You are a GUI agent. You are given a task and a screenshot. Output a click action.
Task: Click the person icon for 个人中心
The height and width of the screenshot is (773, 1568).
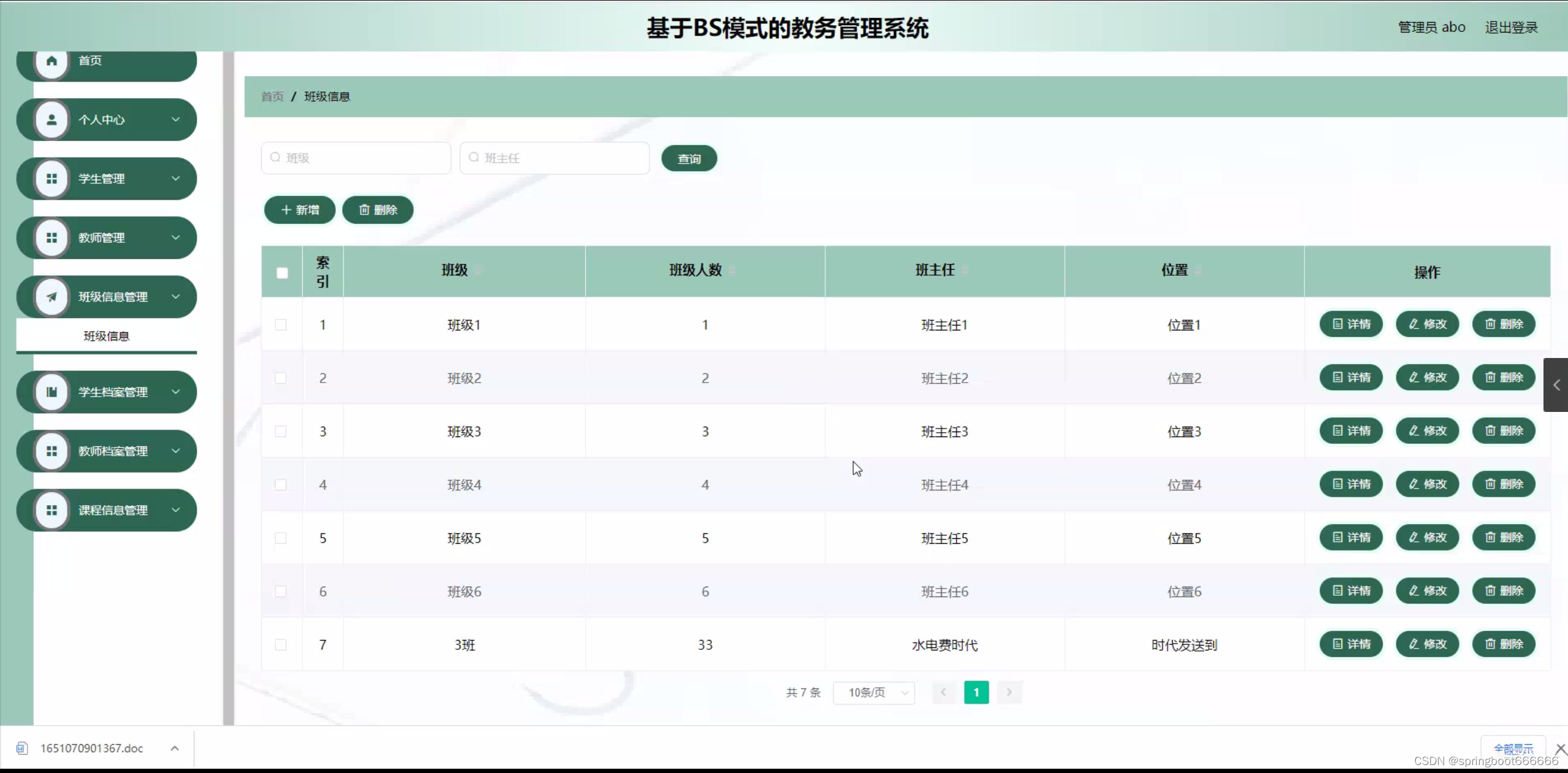tap(51, 120)
